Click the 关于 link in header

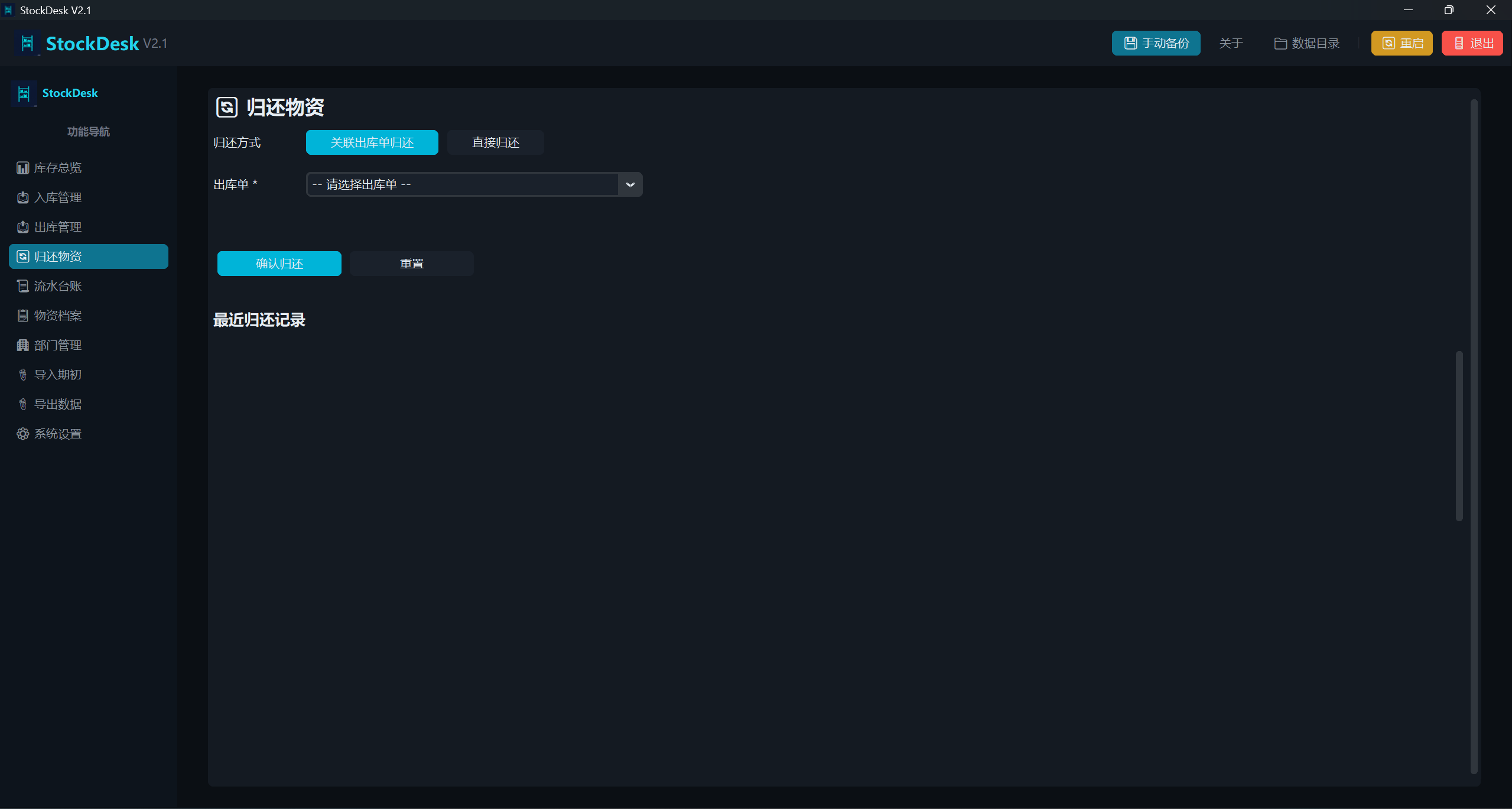[x=1231, y=43]
